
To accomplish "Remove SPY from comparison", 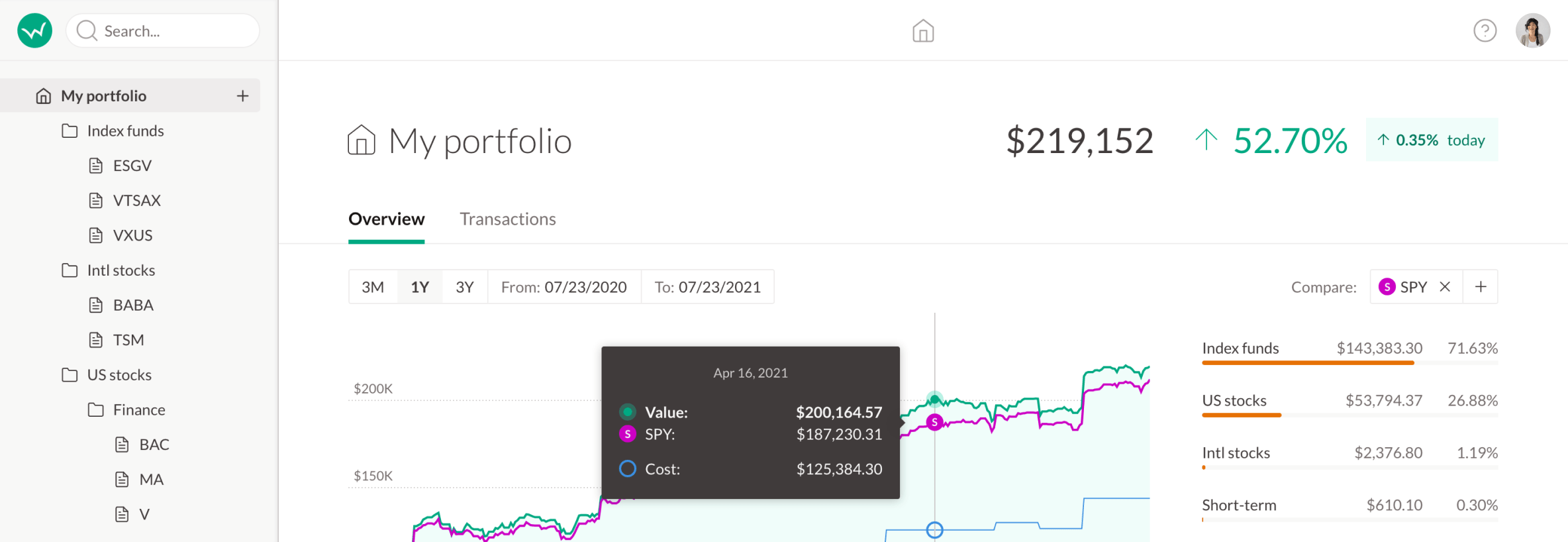I will tap(1445, 287).
